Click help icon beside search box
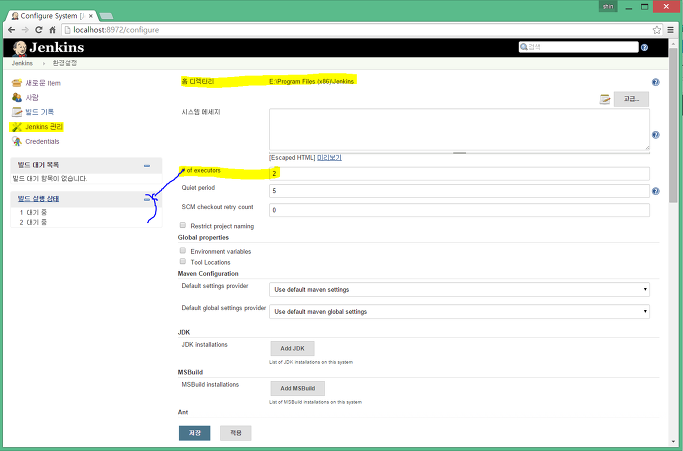Screen dimensions: 683x451 644,47
